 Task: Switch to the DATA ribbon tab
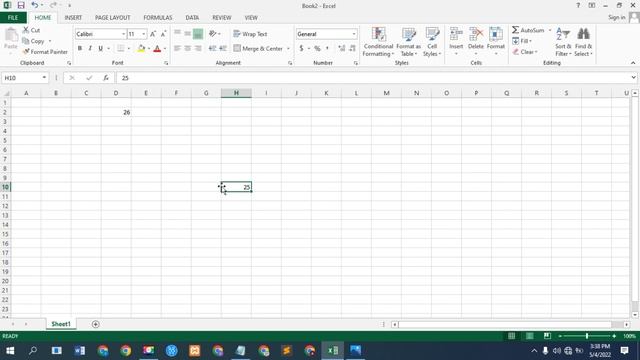pos(192,18)
